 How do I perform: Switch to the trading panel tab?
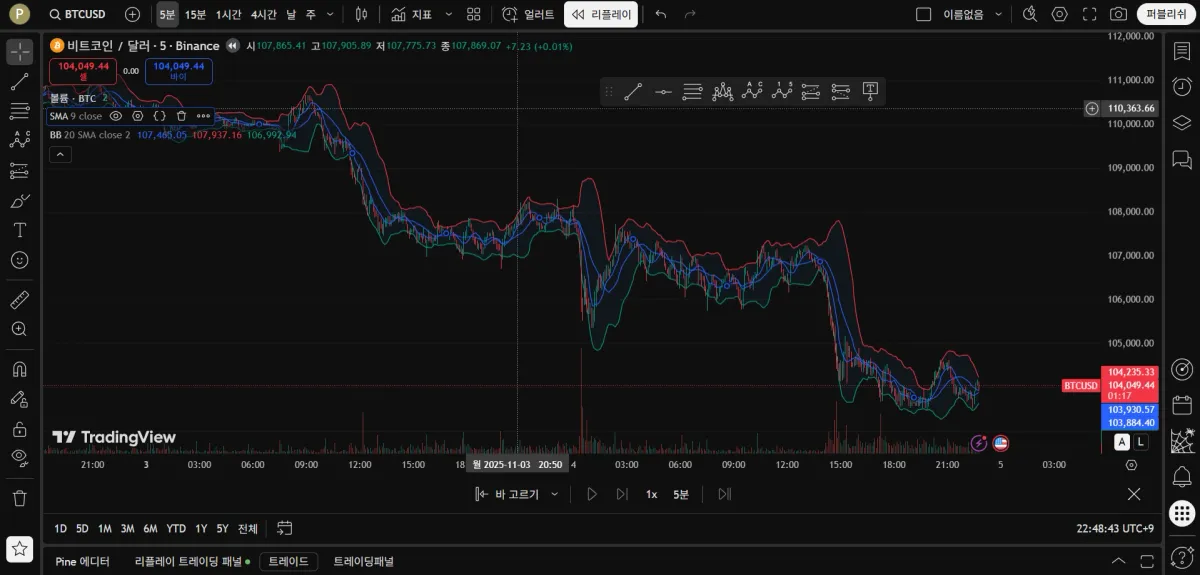pyautogui.click(x=363, y=561)
